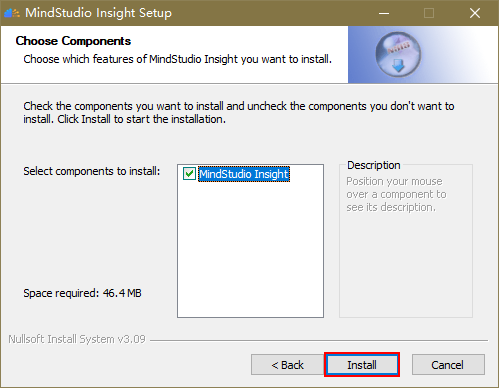The width and height of the screenshot is (499, 388).
Task: Uncheck the MindStudio Insight component checkbox
Action: [189, 174]
